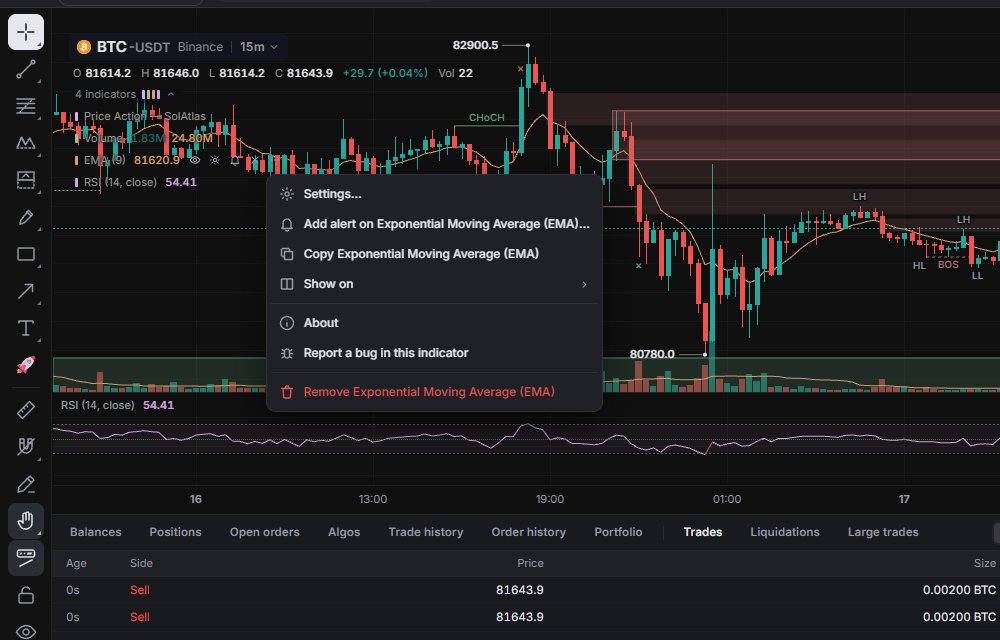Toggle the magnet snap mode
The height and width of the screenshot is (640, 1000).
coord(26,447)
